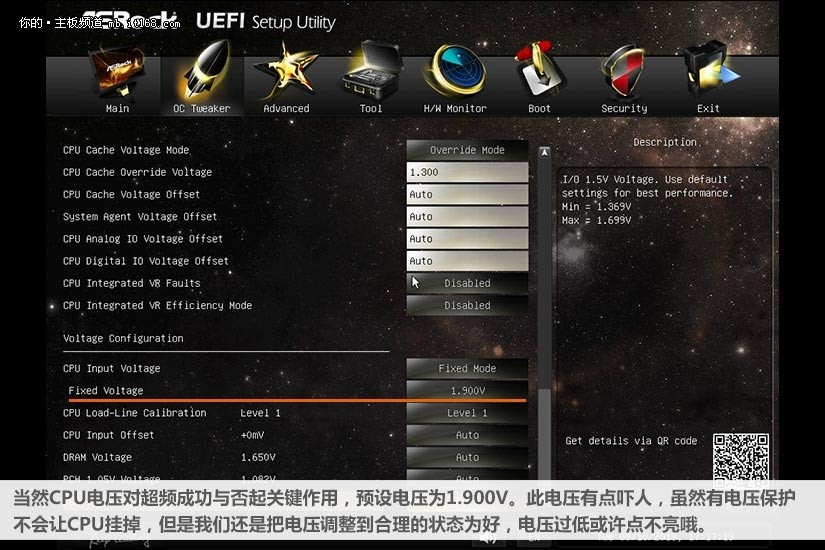Open the Boot joystick icon
825x550 pixels.
click(x=539, y=71)
